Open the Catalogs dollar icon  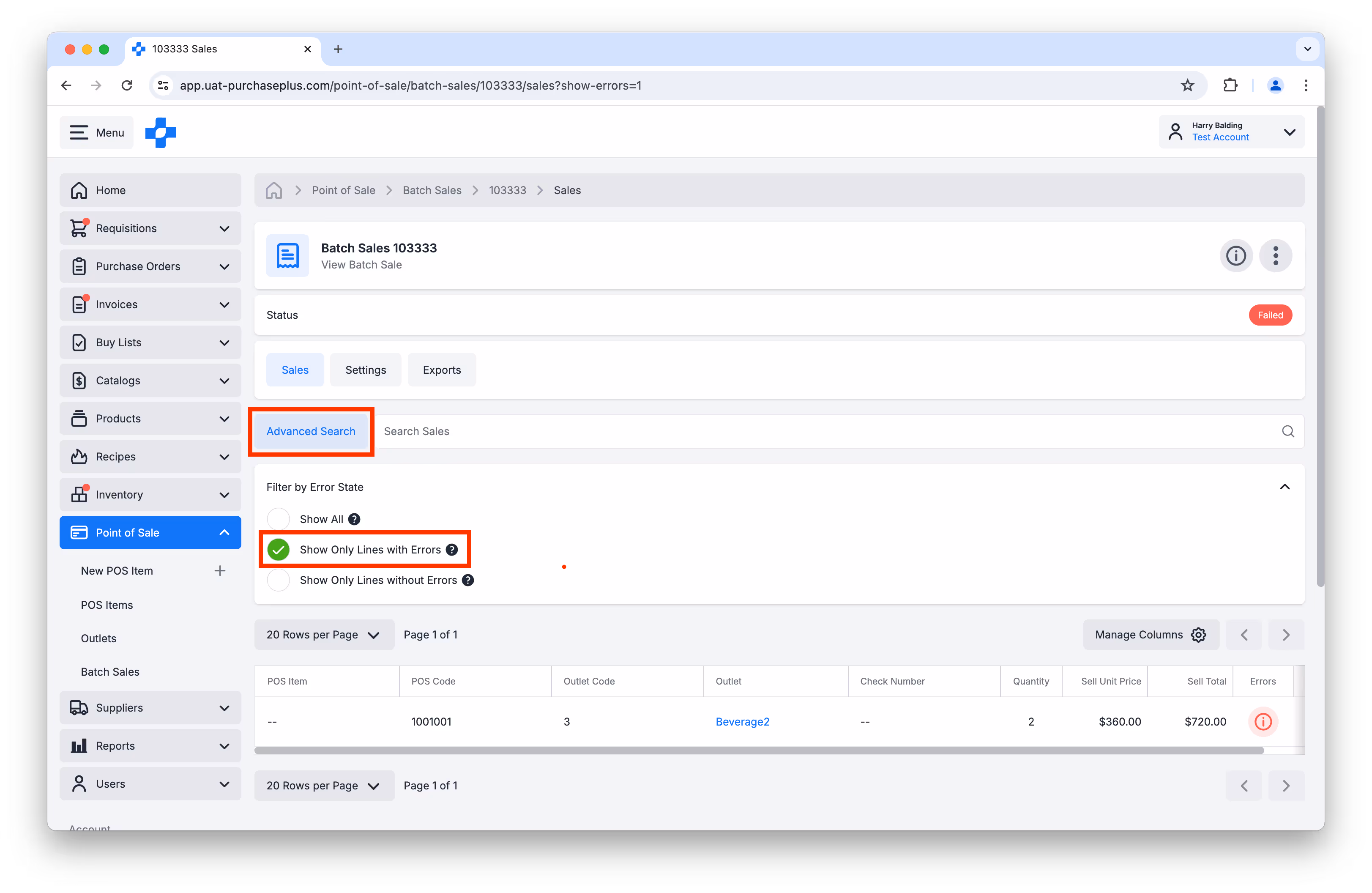[79, 380]
